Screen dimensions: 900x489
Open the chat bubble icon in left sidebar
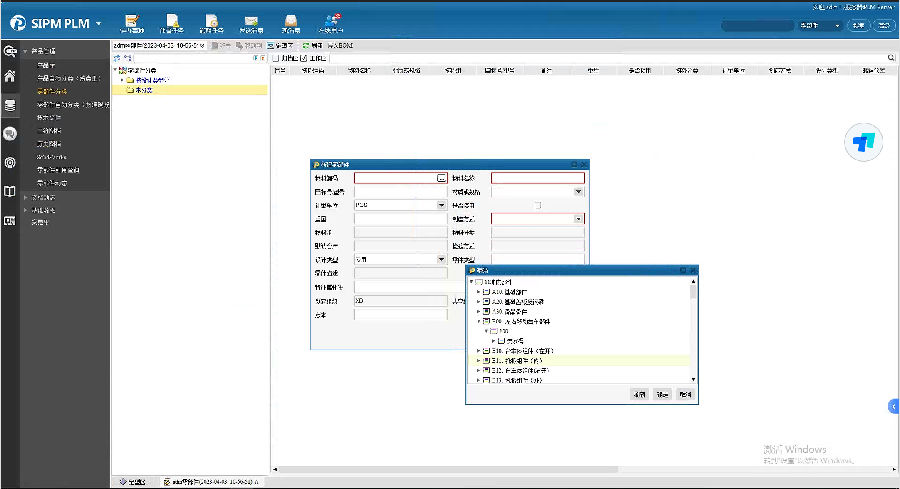[x=9, y=133]
